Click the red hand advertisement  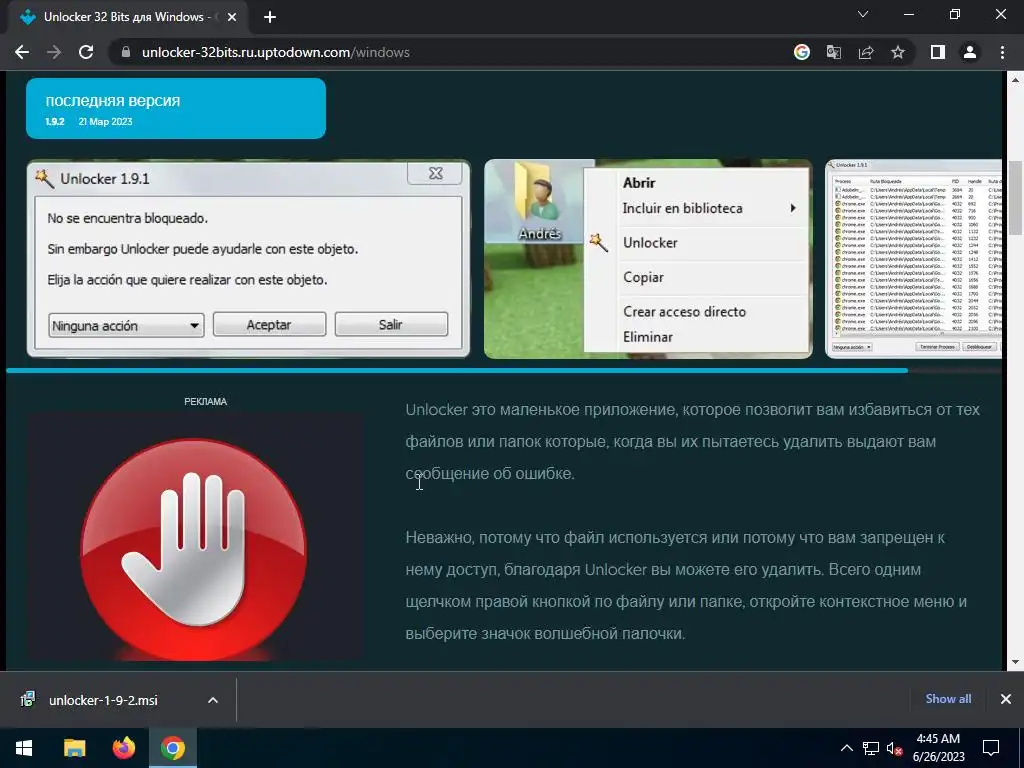pos(195,536)
